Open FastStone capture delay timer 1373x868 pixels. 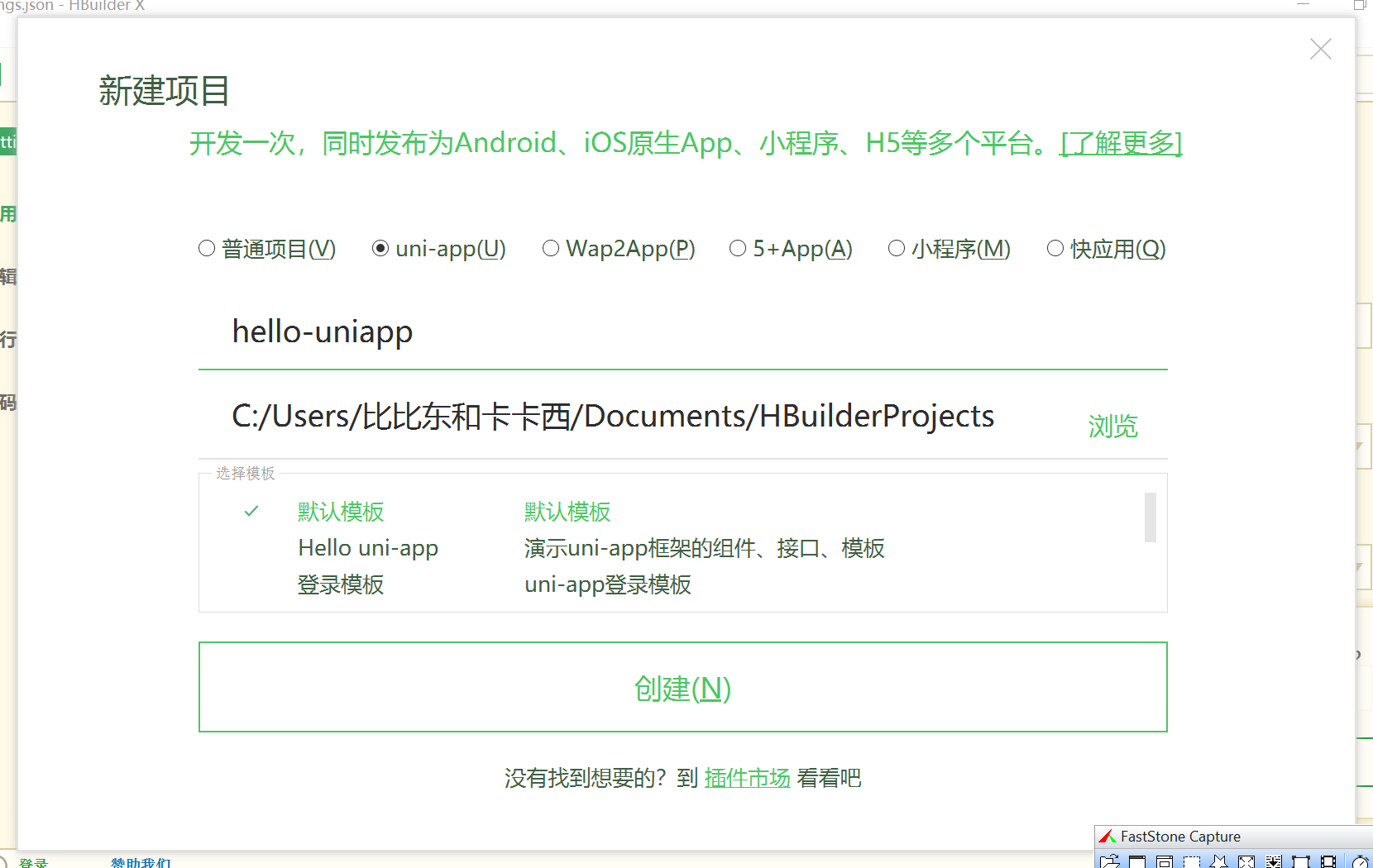1360,861
